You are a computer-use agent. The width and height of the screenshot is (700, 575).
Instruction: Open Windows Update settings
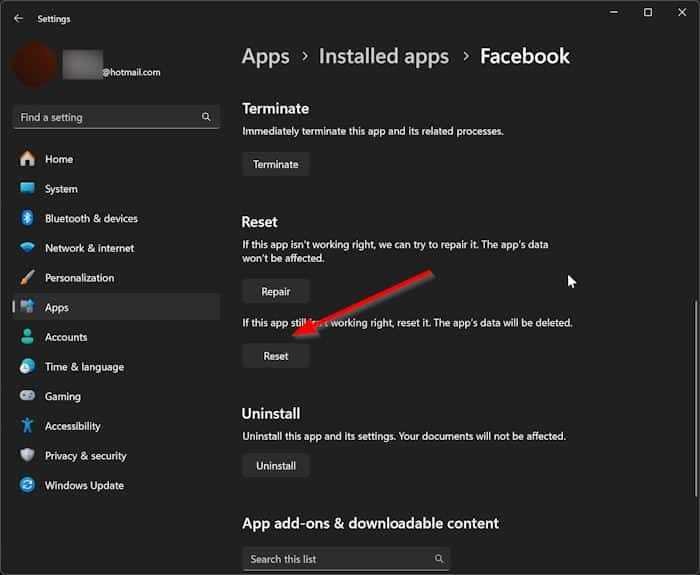116,485
